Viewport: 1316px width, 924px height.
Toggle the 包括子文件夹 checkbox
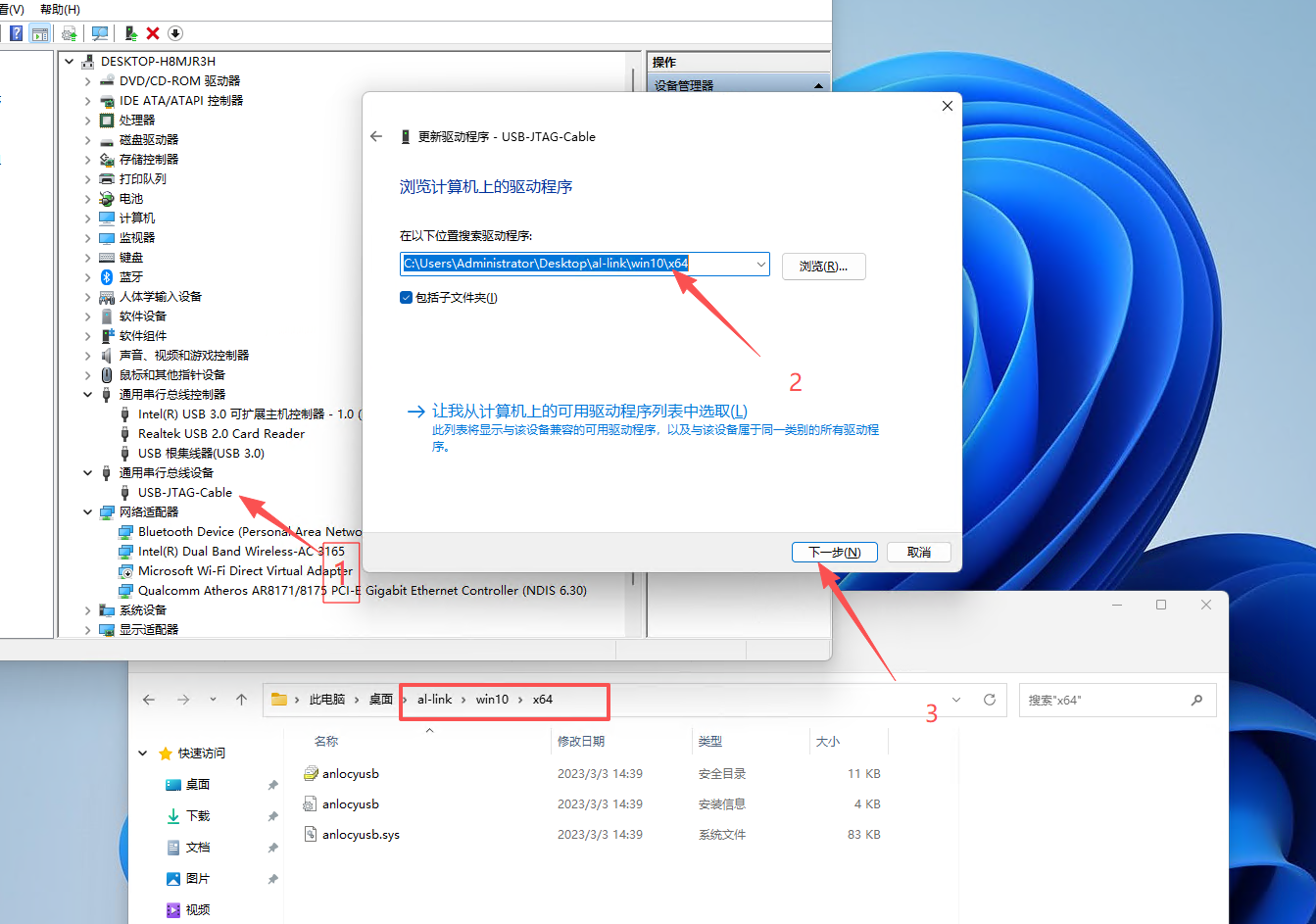point(406,298)
